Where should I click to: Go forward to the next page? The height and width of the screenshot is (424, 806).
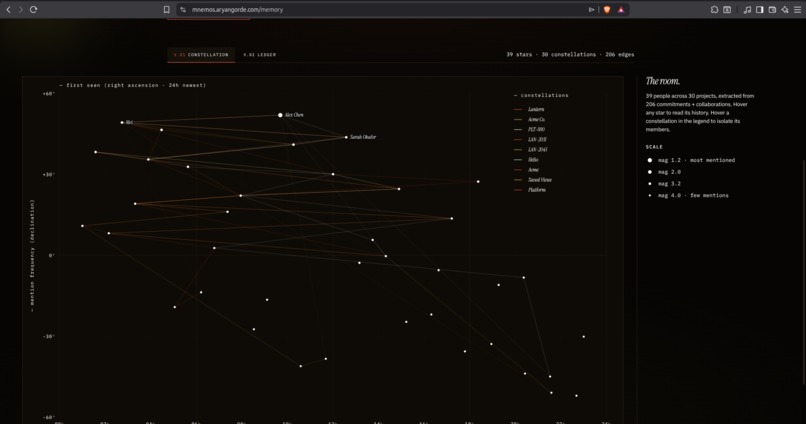[21, 9]
